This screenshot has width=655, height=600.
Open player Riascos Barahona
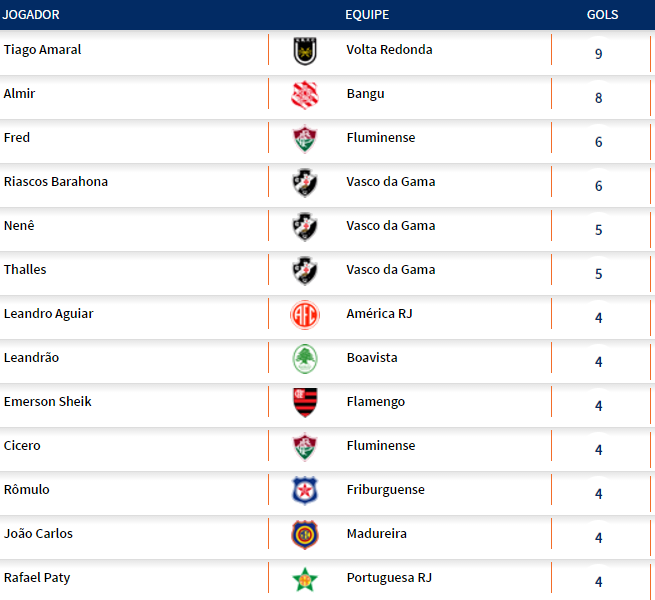click(56, 182)
